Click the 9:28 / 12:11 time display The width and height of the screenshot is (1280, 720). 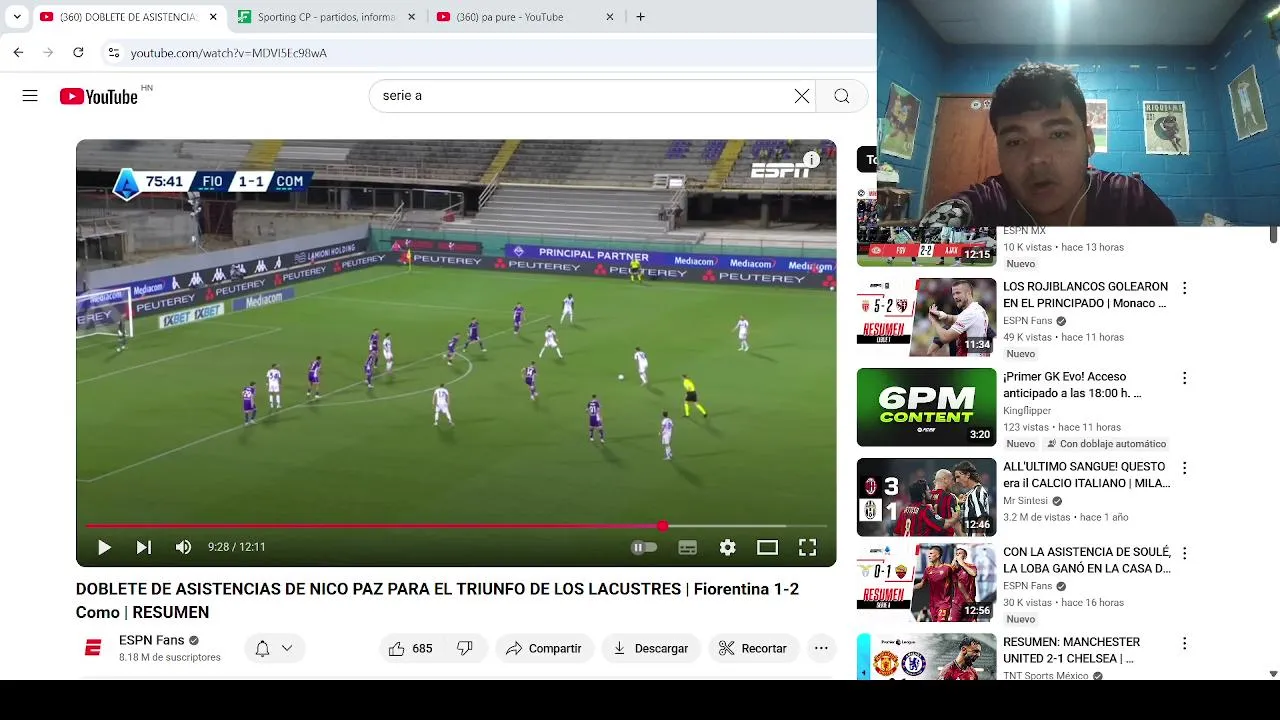coord(236,547)
